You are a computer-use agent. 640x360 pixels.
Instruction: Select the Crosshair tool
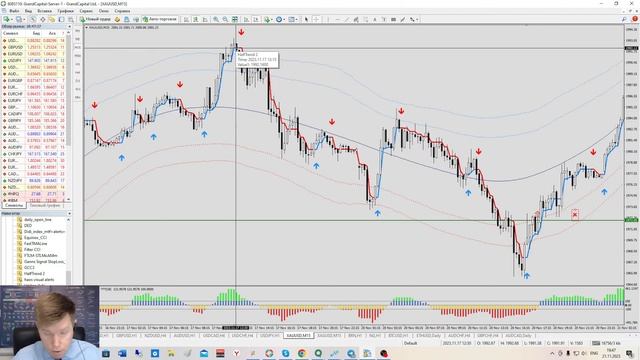pos(316,19)
